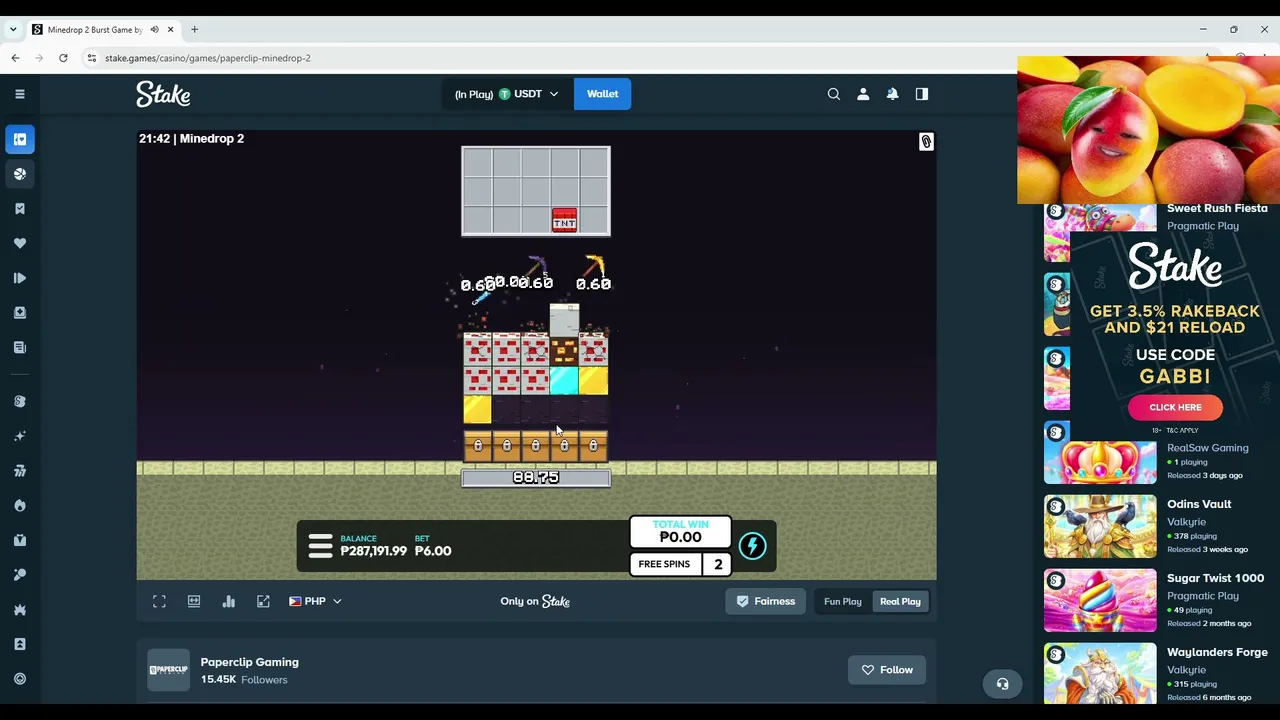Open the Stake Originals flame sidebar icon
1280x720 pixels.
(x=19, y=505)
